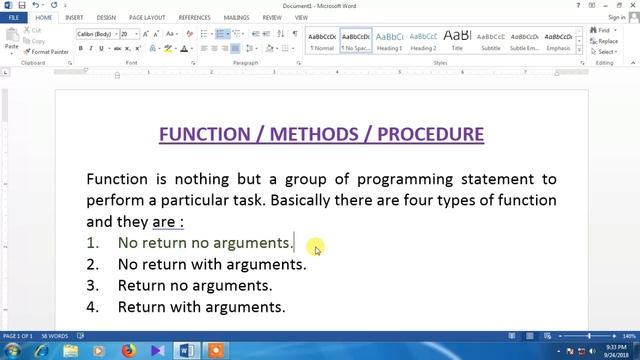Switch to Read Mode view
The width and height of the screenshot is (640, 360).
coord(511,336)
